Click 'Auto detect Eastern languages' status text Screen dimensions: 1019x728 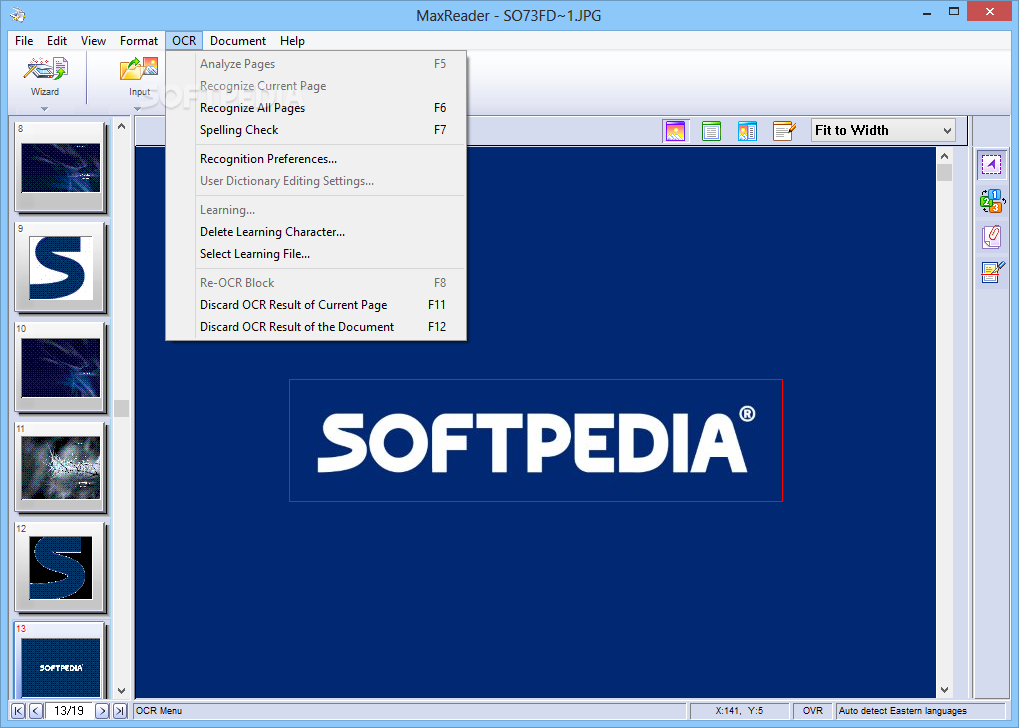902,711
